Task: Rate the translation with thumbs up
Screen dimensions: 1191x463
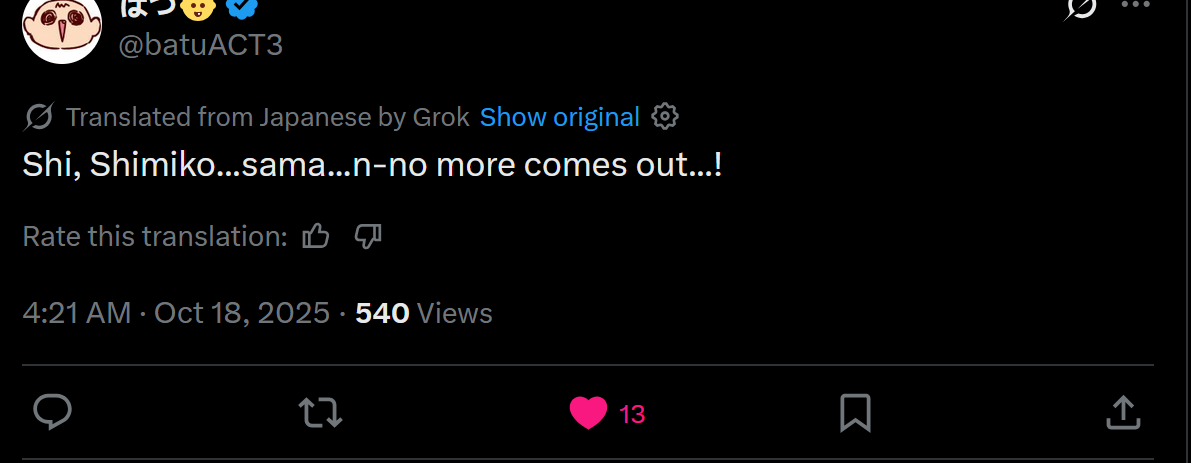Action: coord(316,236)
